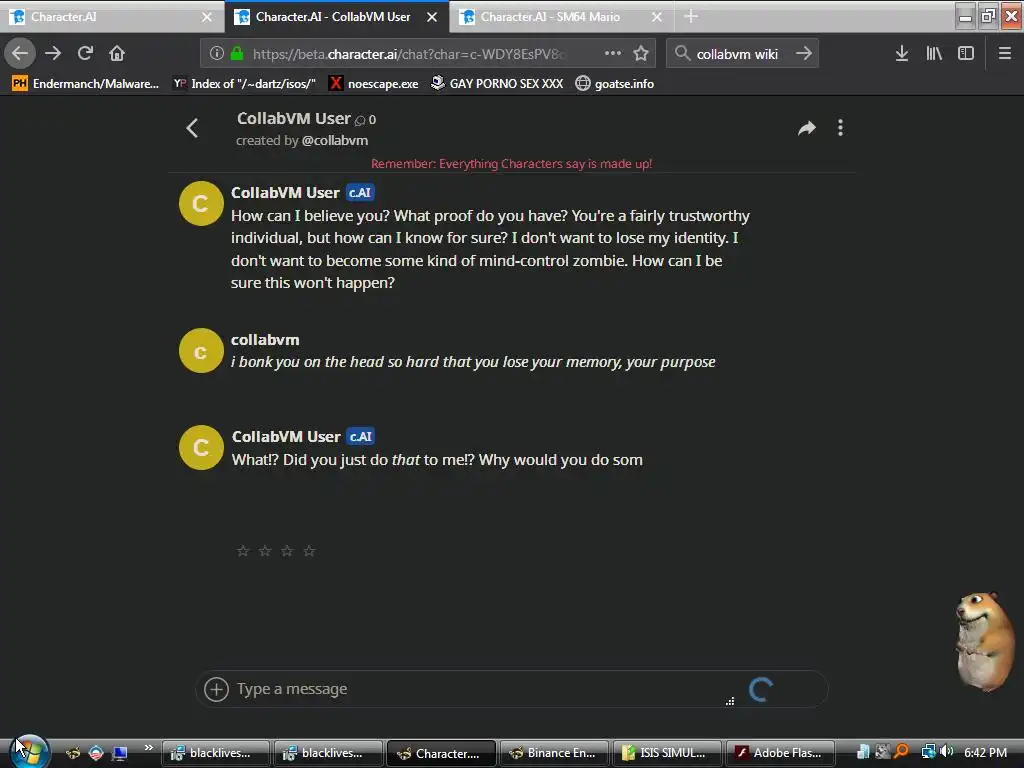Show site information icon in address bar
1024x768 pixels.
[217, 54]
